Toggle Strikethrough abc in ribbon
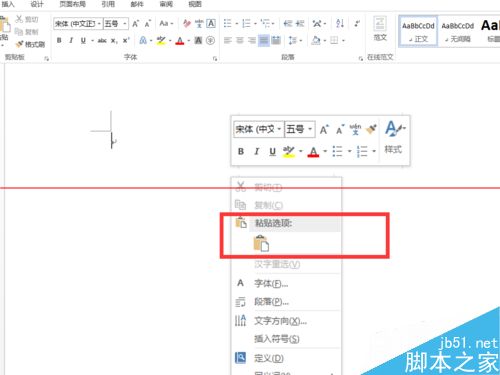The height and width of the screenshot is (375, 500). point(102,41)
